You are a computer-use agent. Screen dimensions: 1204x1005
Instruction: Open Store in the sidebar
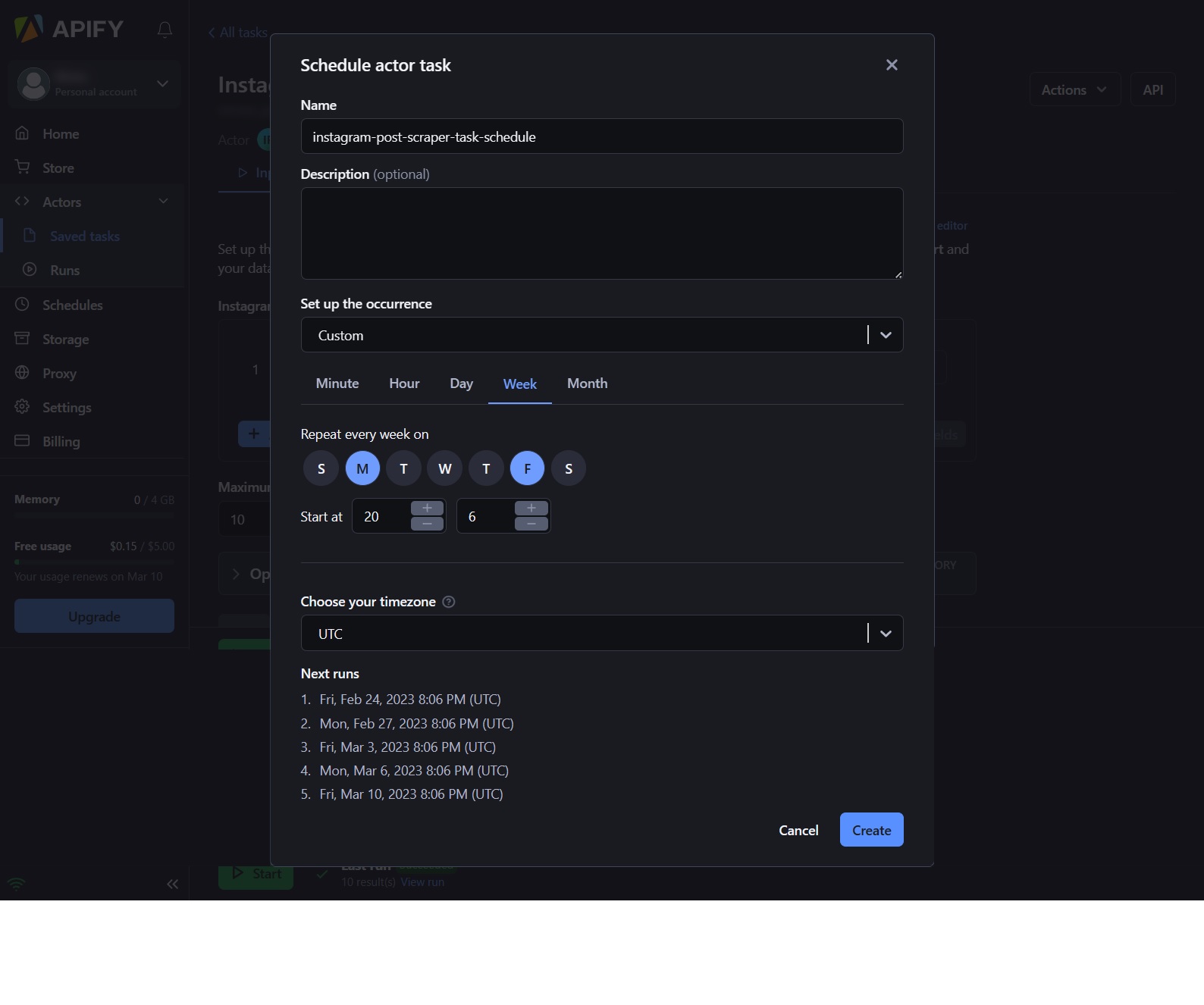pyautogui.click(x=58, y=168)
